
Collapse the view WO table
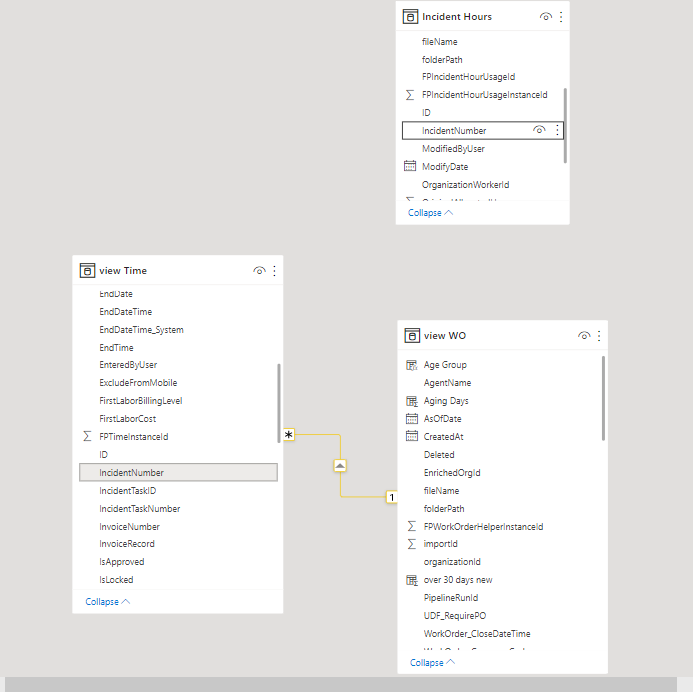click(x=432, y=662)
